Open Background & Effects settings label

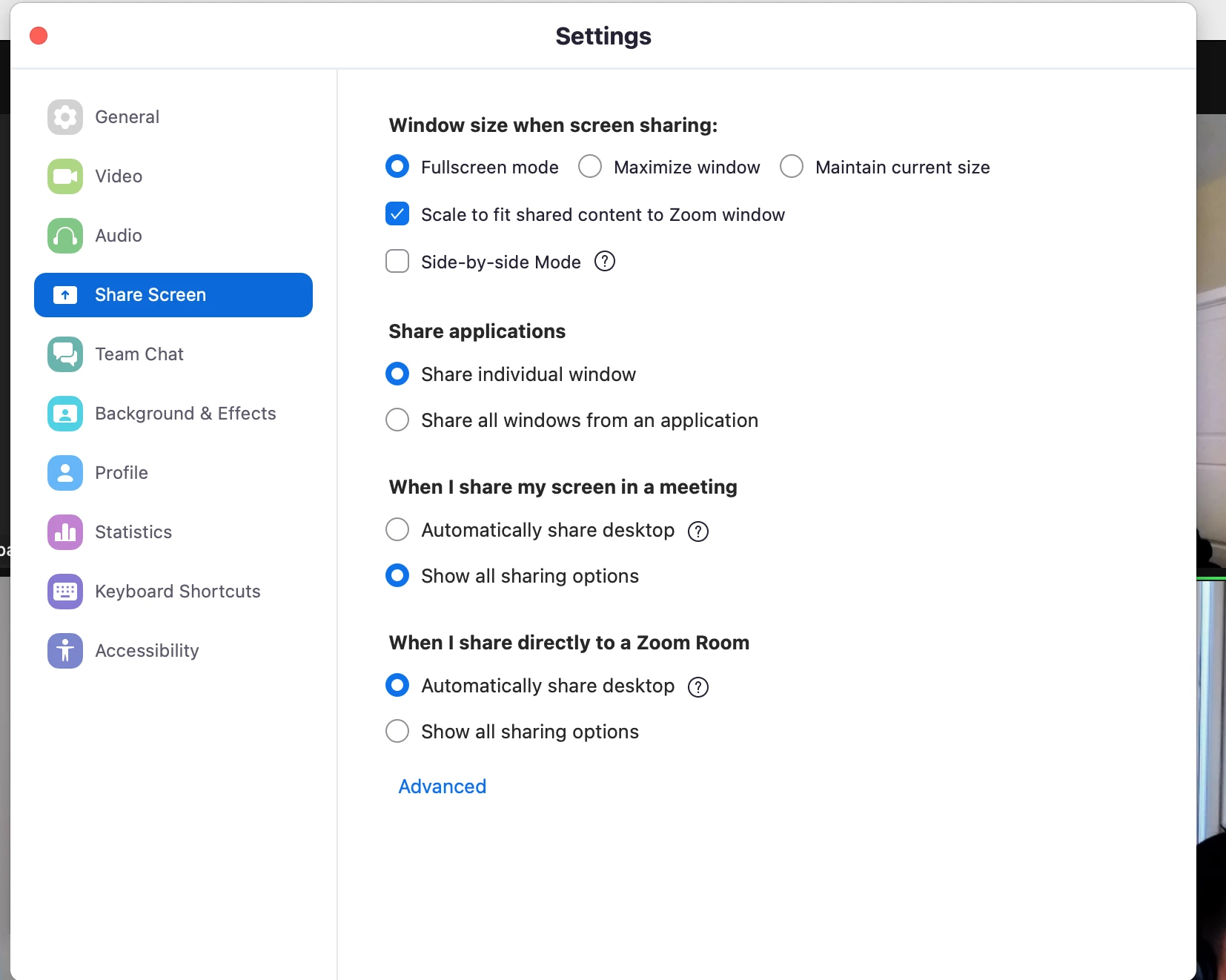185,414
